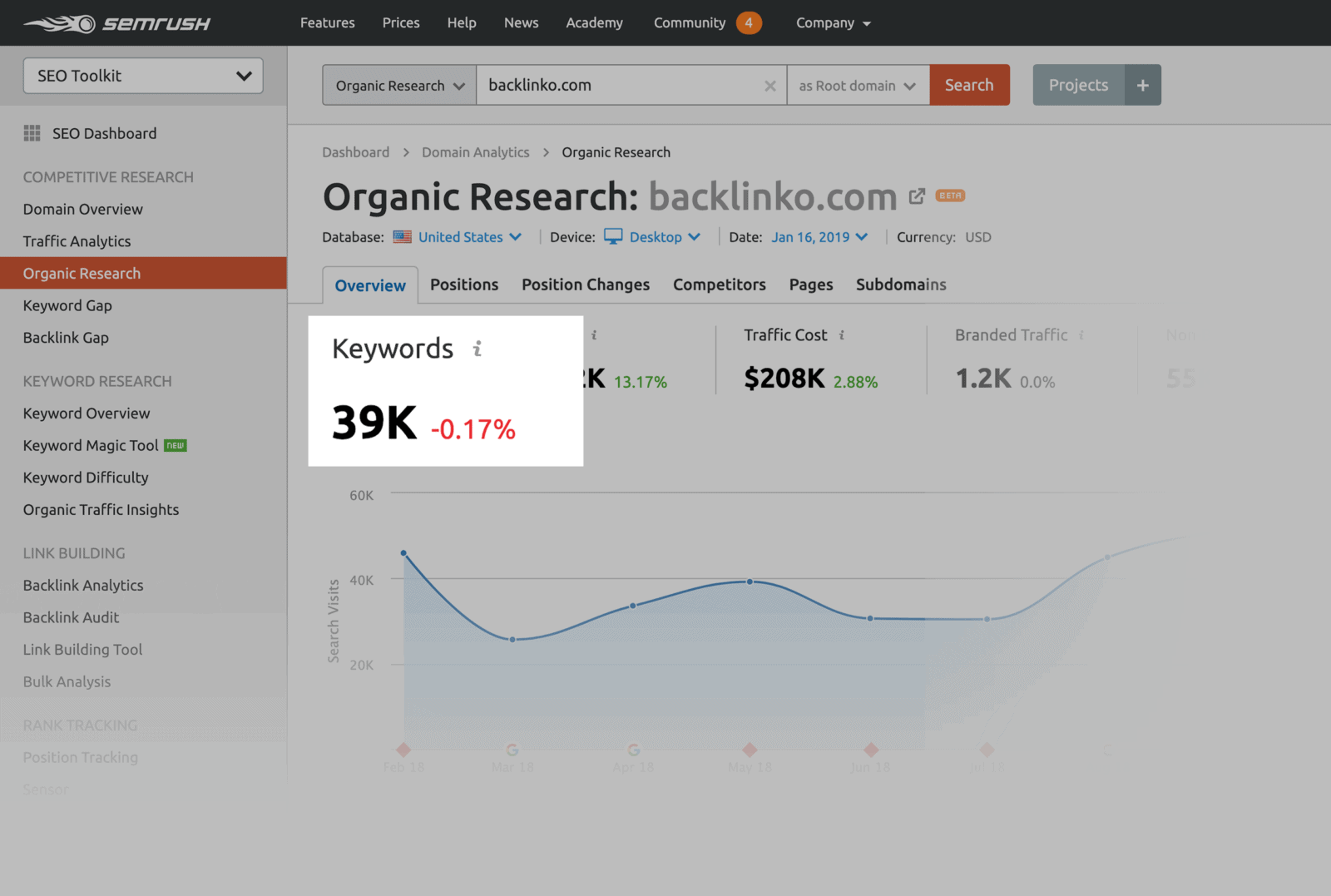Open the Company menu dropdown

click(833, 22)
